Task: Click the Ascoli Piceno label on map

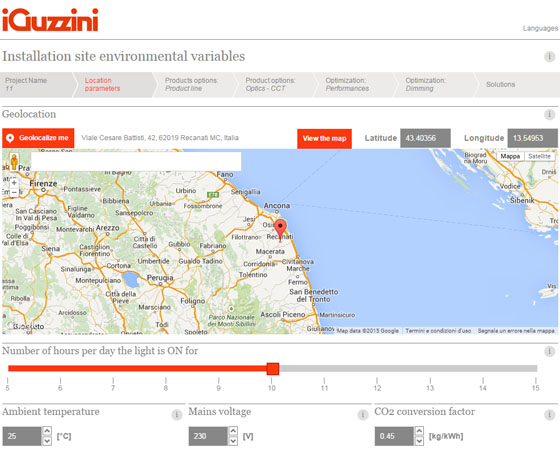Action: tap(282, 314)
